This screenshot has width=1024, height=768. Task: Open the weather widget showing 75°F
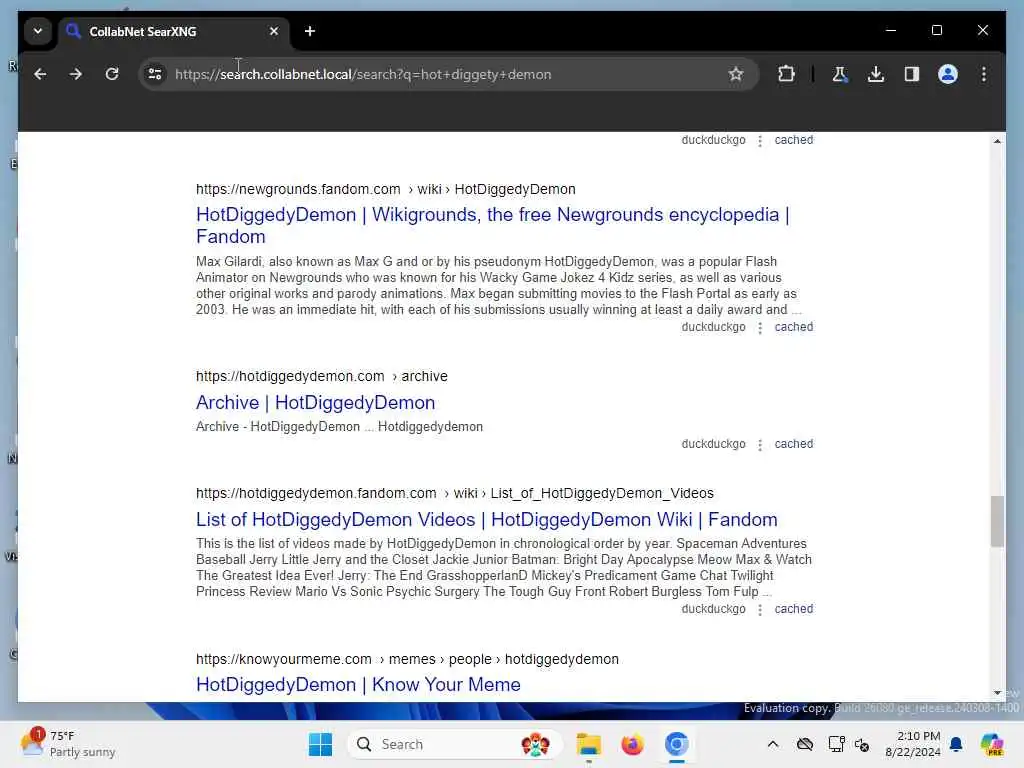pyautogui.click(x=68, y=744)
